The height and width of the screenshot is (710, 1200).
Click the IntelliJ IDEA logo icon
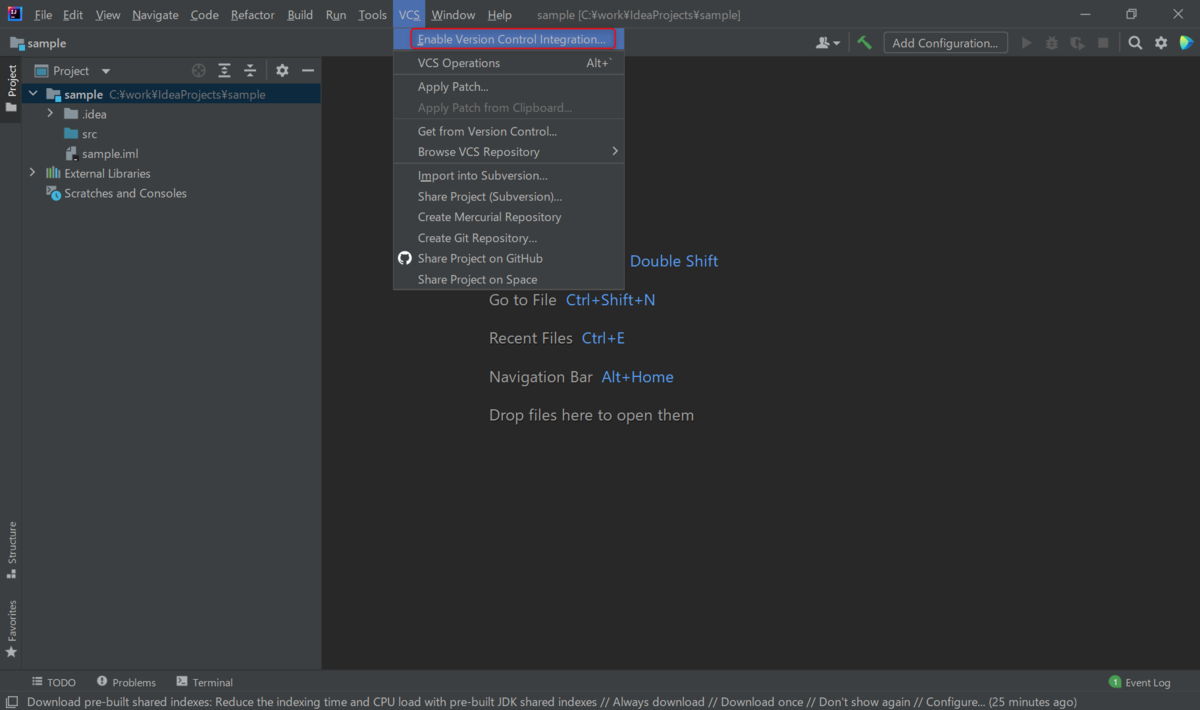(x=15, y=14)
